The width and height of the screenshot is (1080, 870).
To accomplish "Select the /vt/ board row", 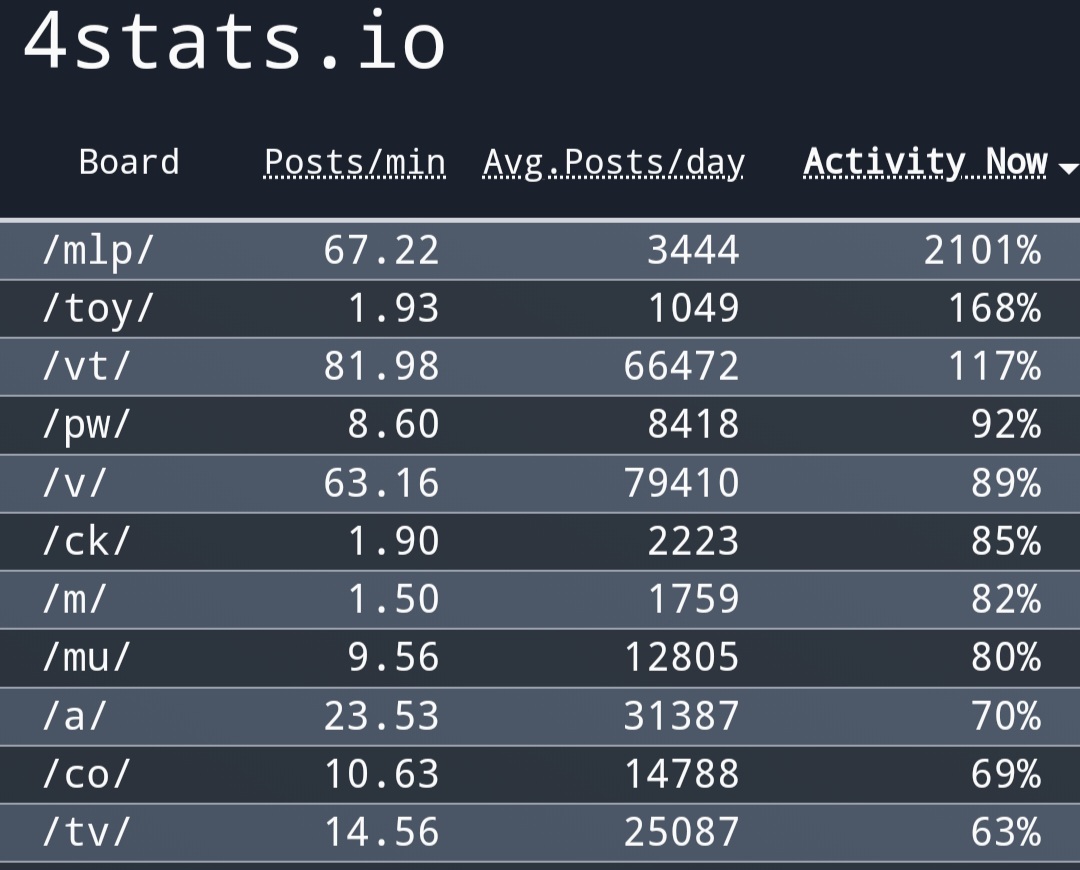I will (x=540, y=366).
